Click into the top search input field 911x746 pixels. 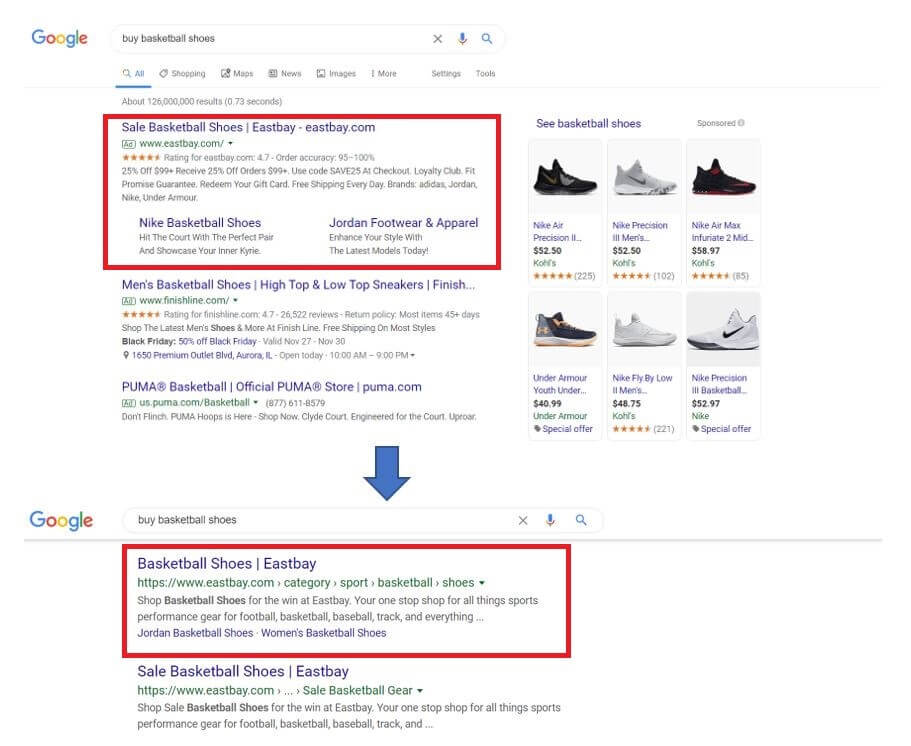click(270, 39)
